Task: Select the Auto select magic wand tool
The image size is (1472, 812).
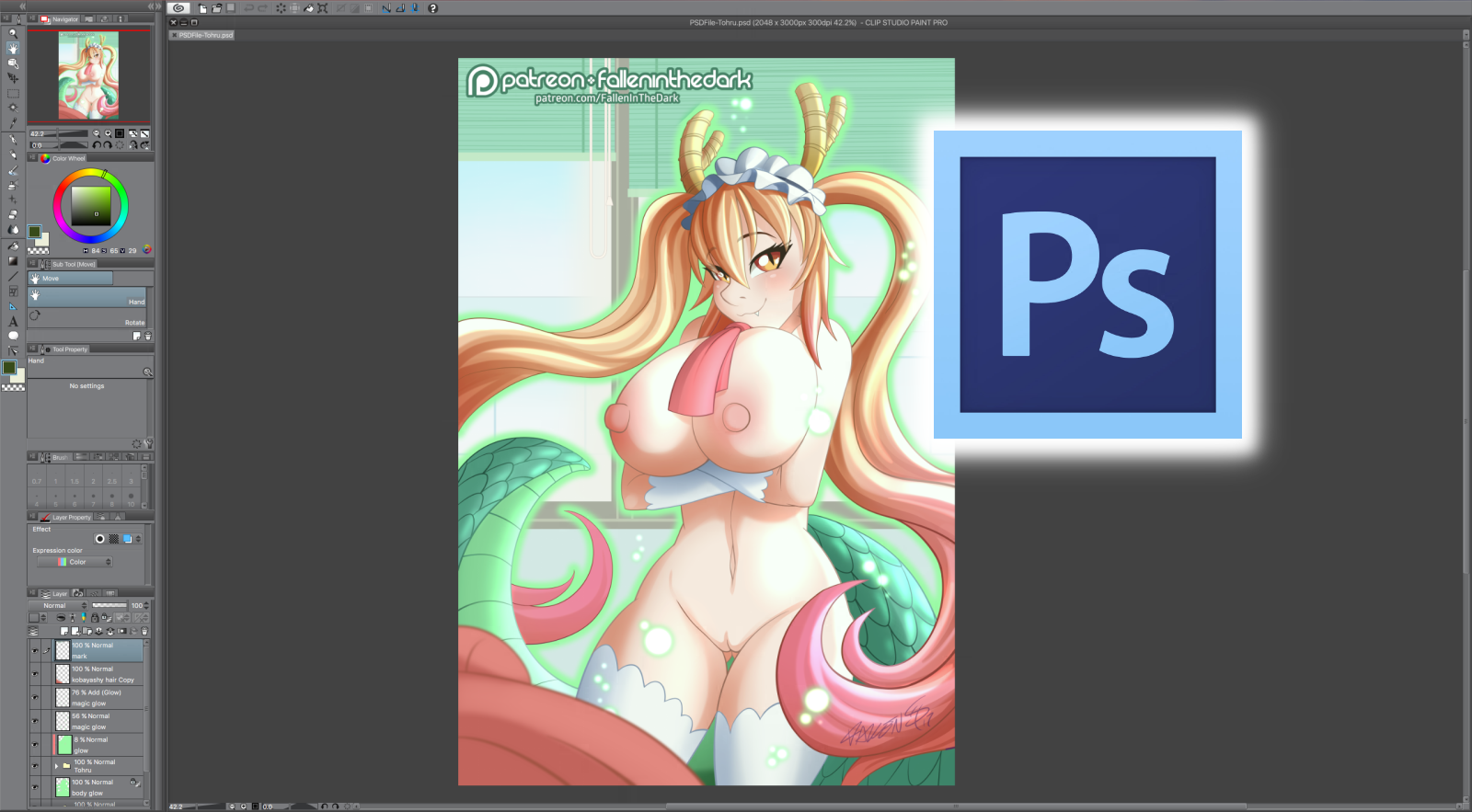Action: [x=13, y=109]
